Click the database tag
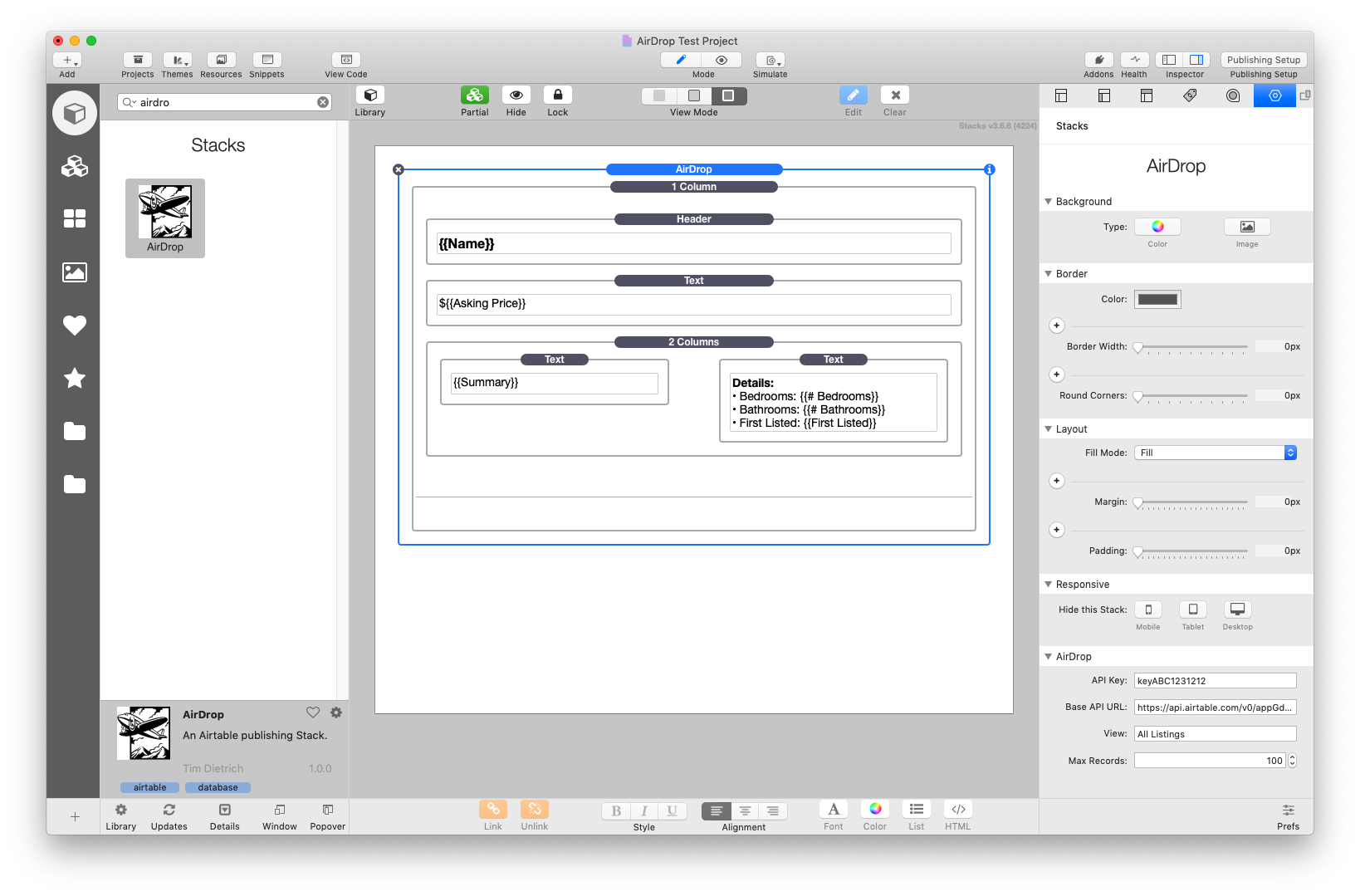 [x=218, y=787]
